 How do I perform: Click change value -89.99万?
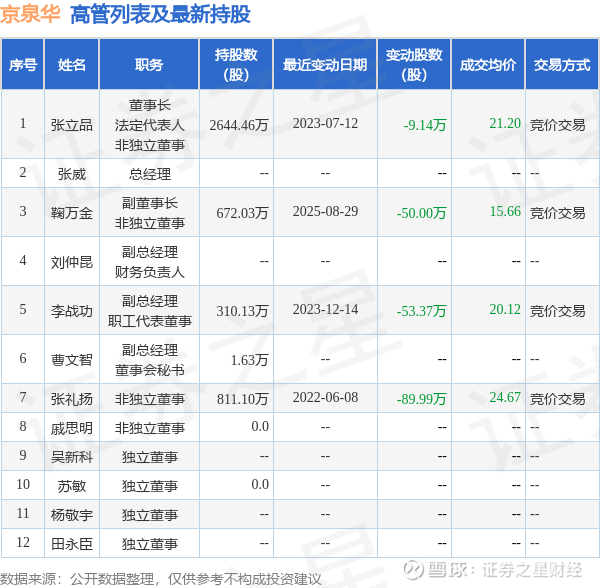click(x=421, y=399)
